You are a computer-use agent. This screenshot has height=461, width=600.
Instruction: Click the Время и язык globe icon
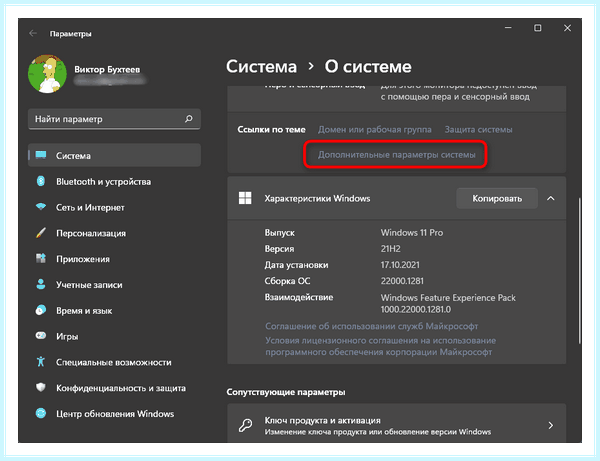[41, 310]
